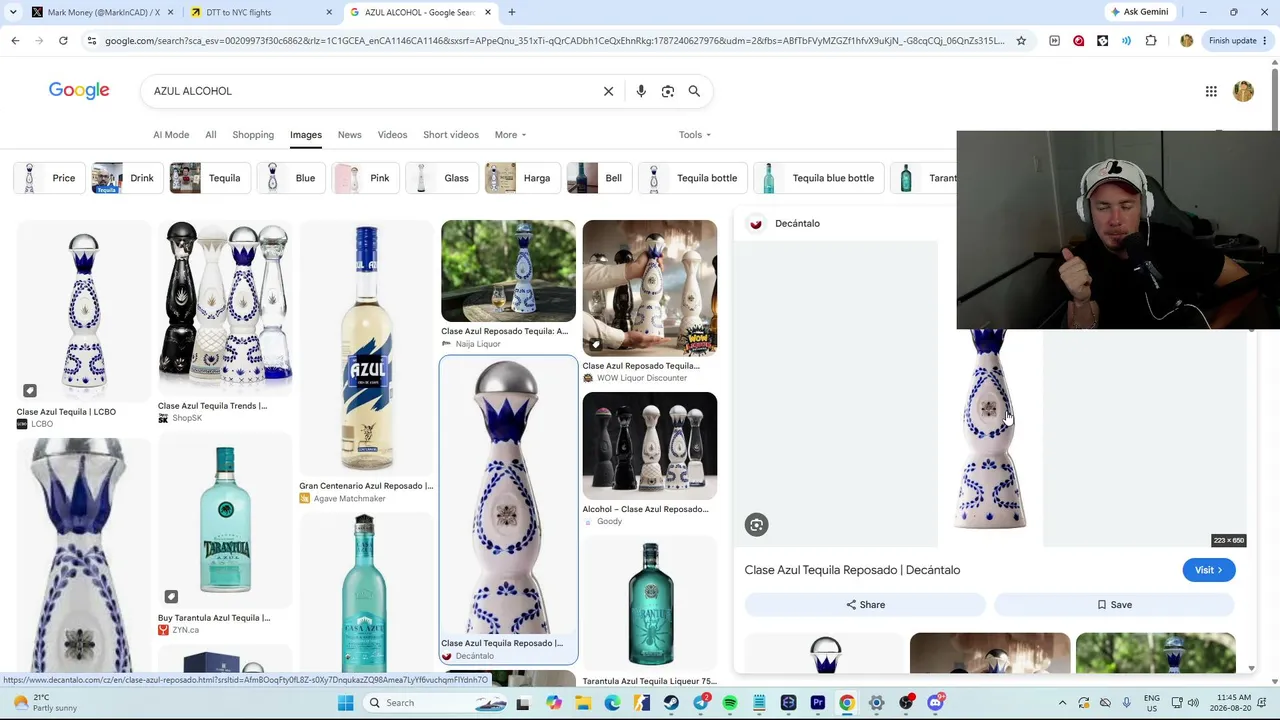Filter images by the Pink chip
This screenshot has height=720, width=1280.
[x=363, y=178]
